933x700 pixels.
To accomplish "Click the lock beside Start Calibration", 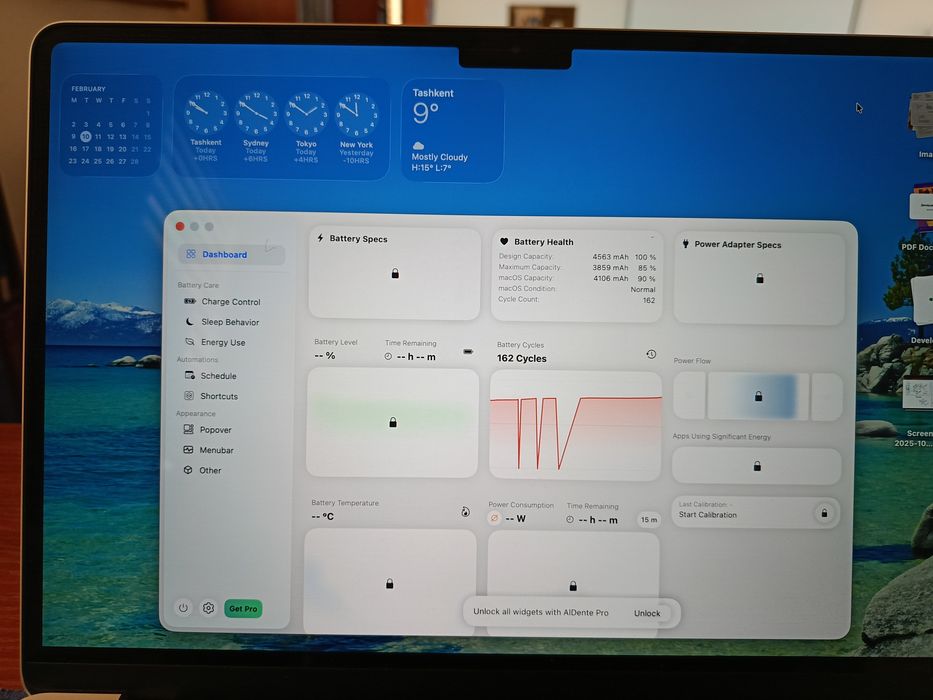I will click(x=824, y=512).
